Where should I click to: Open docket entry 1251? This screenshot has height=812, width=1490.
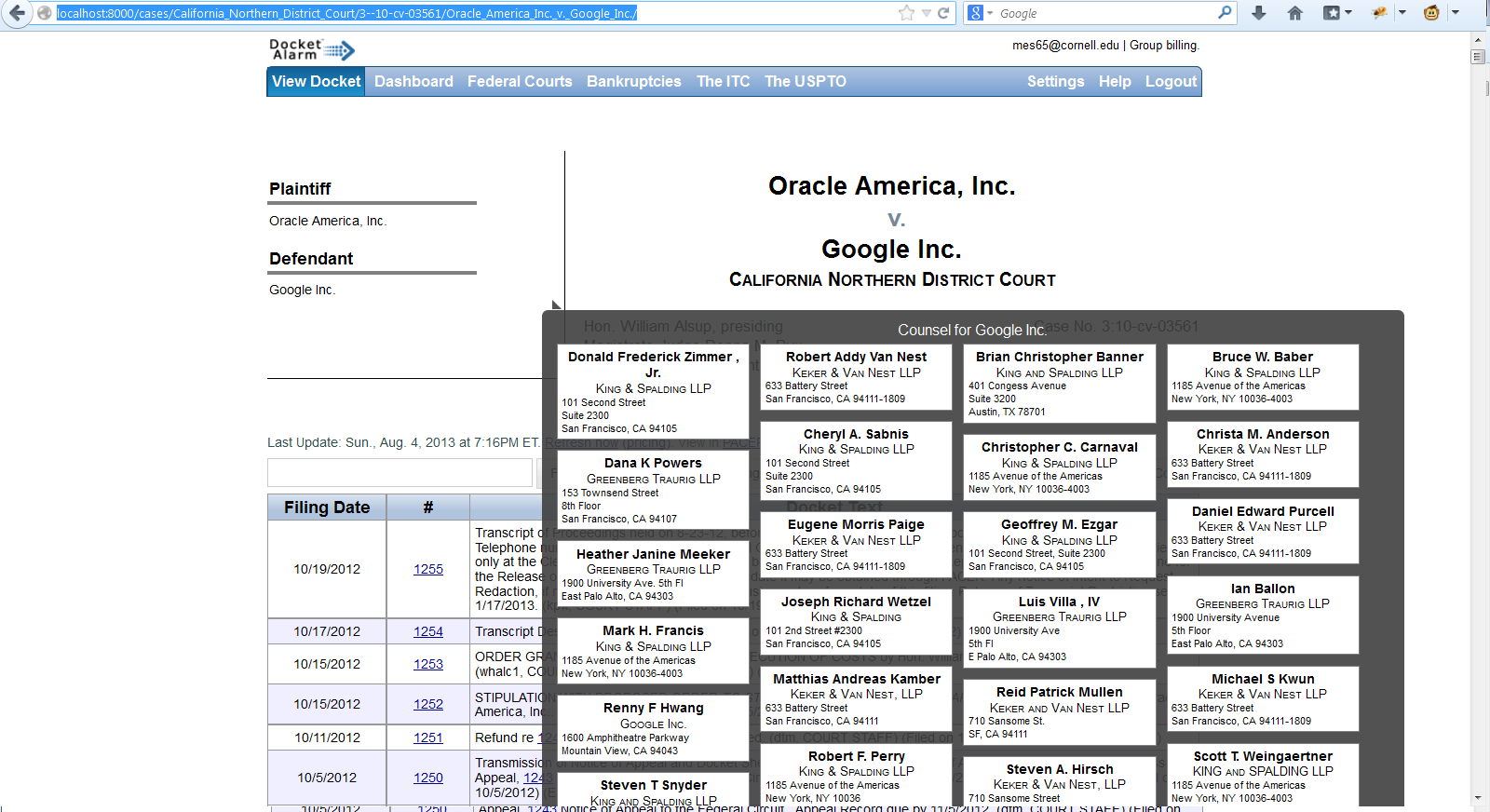[428, 738]
